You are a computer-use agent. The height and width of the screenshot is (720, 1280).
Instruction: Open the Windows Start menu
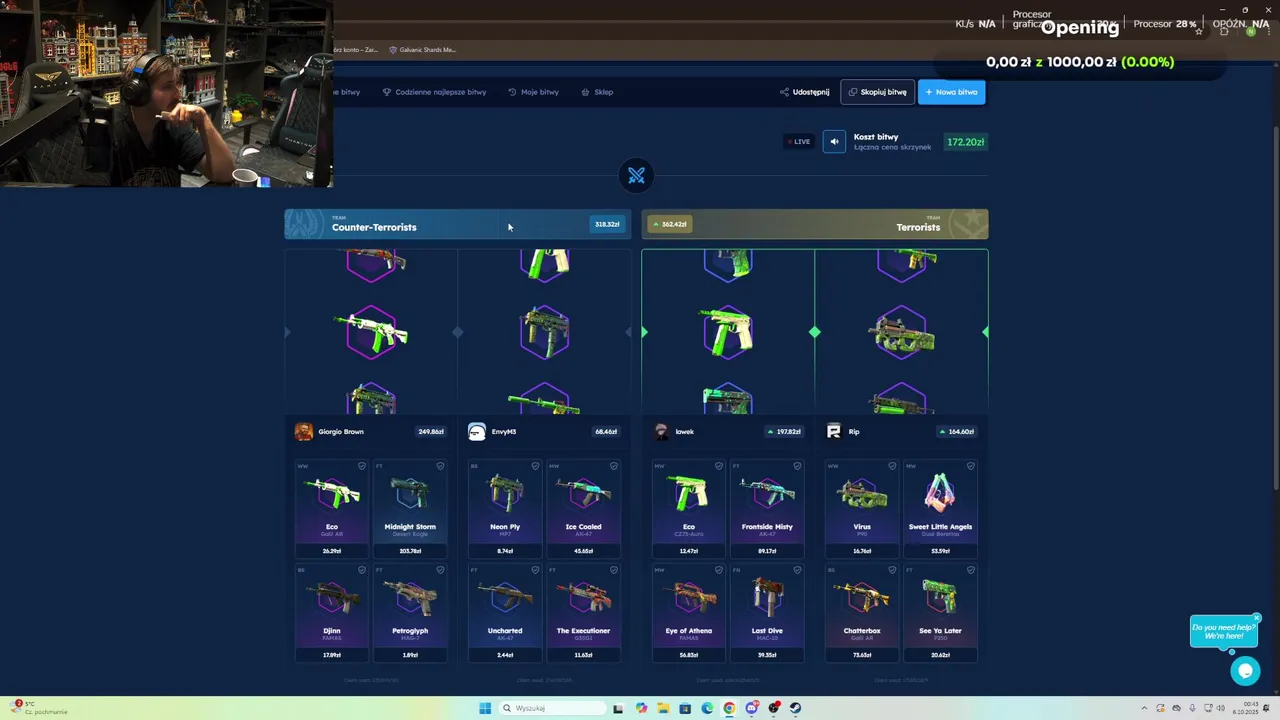click(x=485, y=708)
